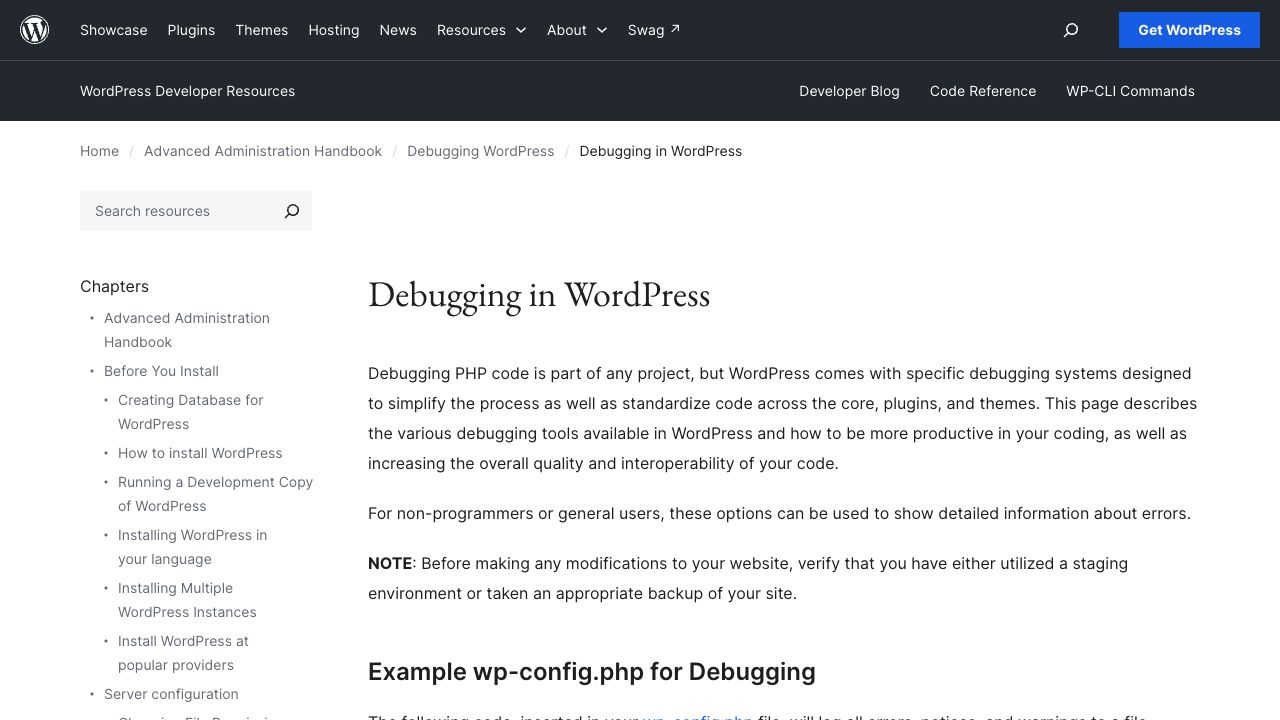The image size is (1280, 720).
Task: Open the Code Reference link
Action: click(x=983, y=91)
